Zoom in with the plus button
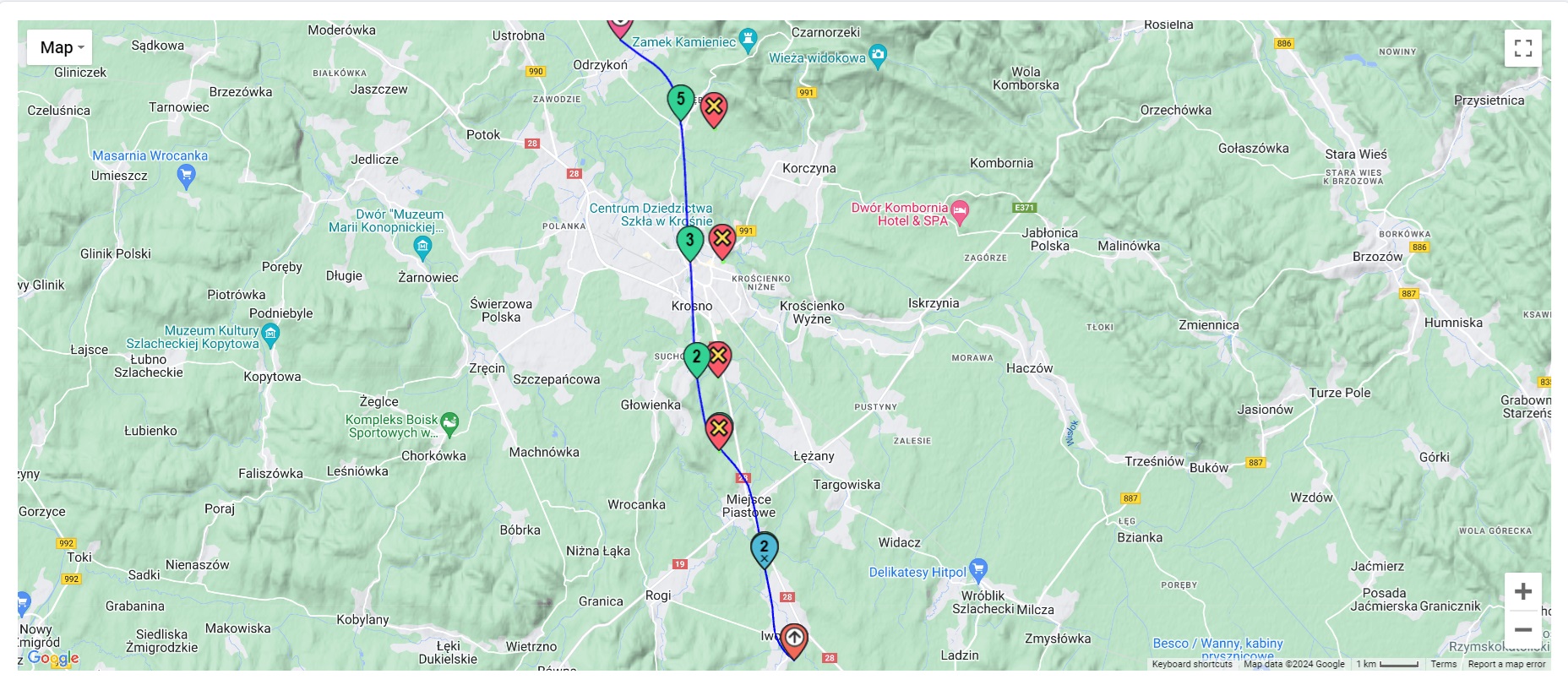 [1522, 591]
